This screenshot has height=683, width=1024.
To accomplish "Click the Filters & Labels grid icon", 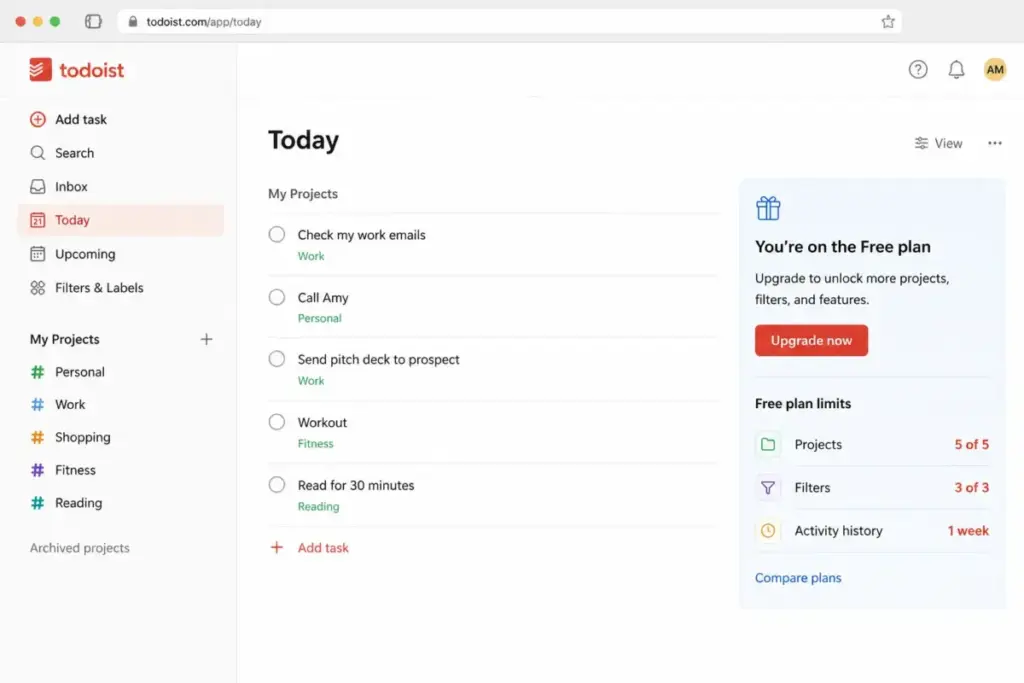I will pos(38,288).
